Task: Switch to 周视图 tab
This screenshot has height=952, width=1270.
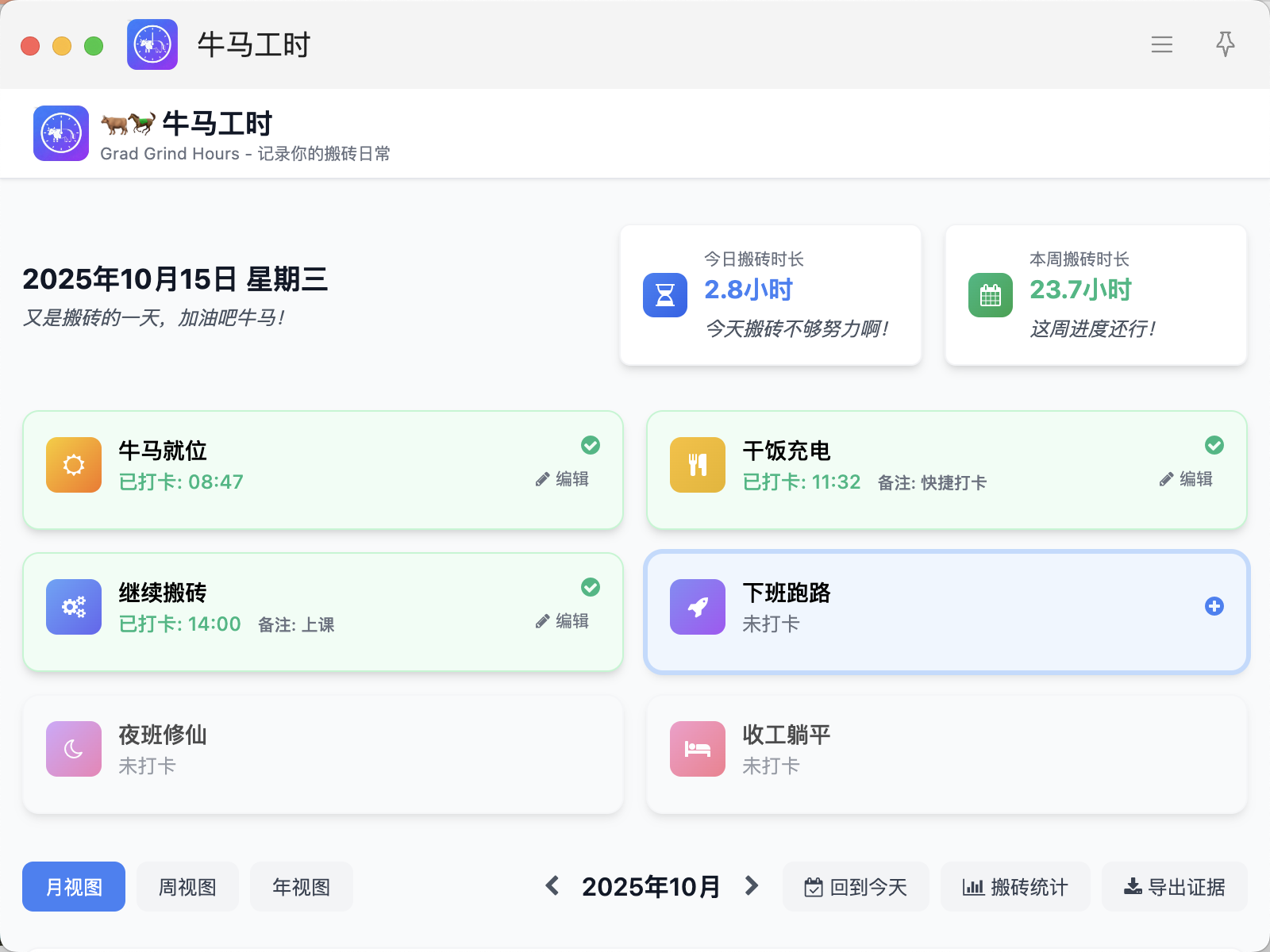Action: tap(187, 887)
